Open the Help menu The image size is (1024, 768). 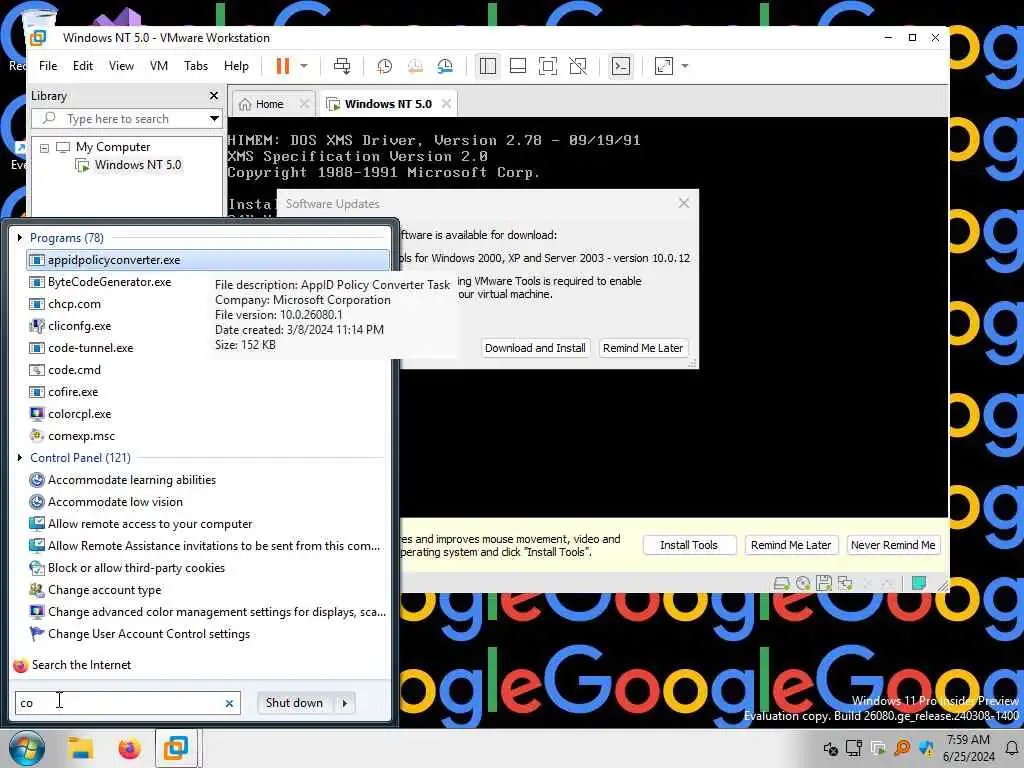(x=236, y=66)
